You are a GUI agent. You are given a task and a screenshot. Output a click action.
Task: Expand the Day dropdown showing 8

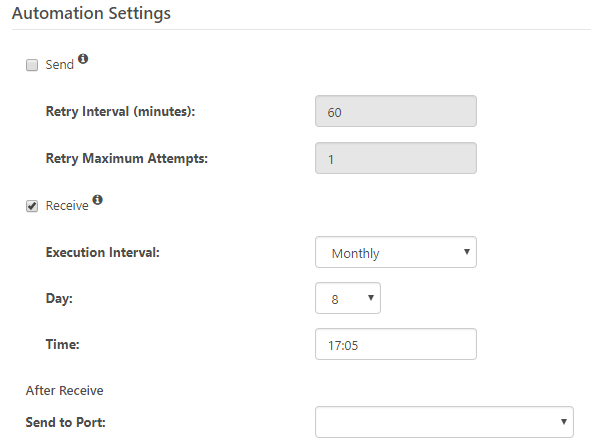point(348,298)
